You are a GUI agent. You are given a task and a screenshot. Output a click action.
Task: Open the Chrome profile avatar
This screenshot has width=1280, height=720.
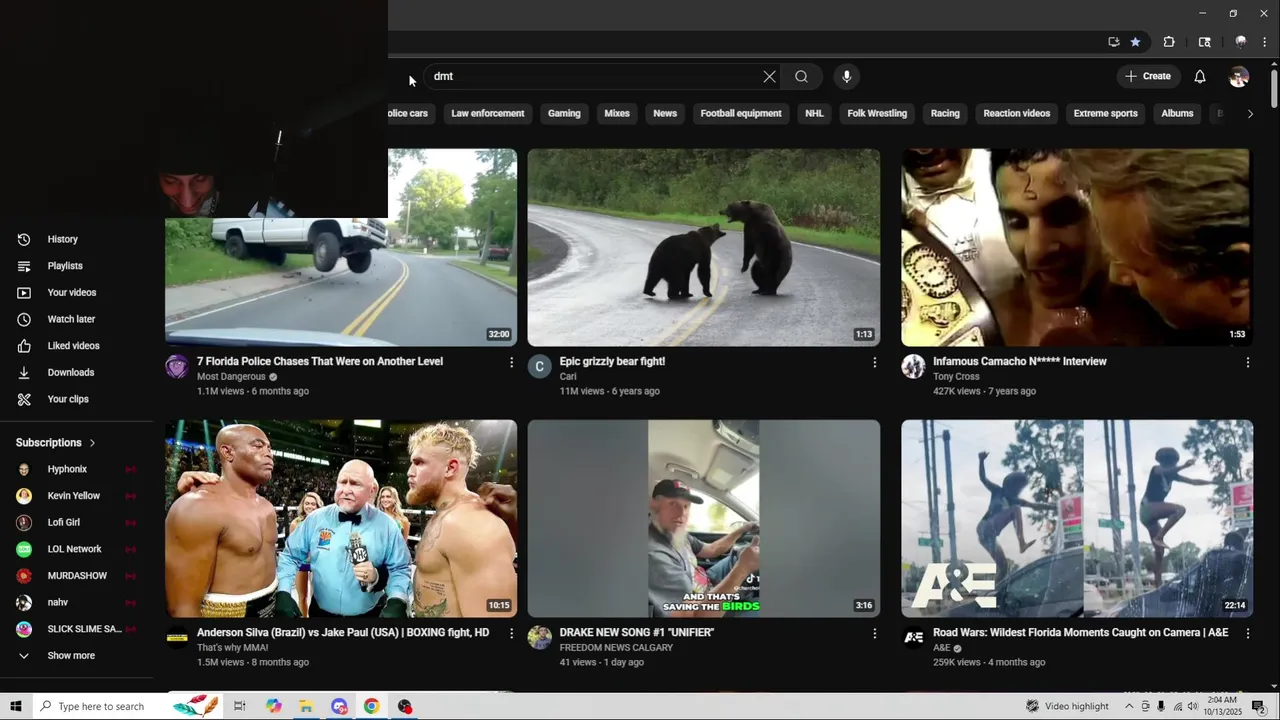1241,42
